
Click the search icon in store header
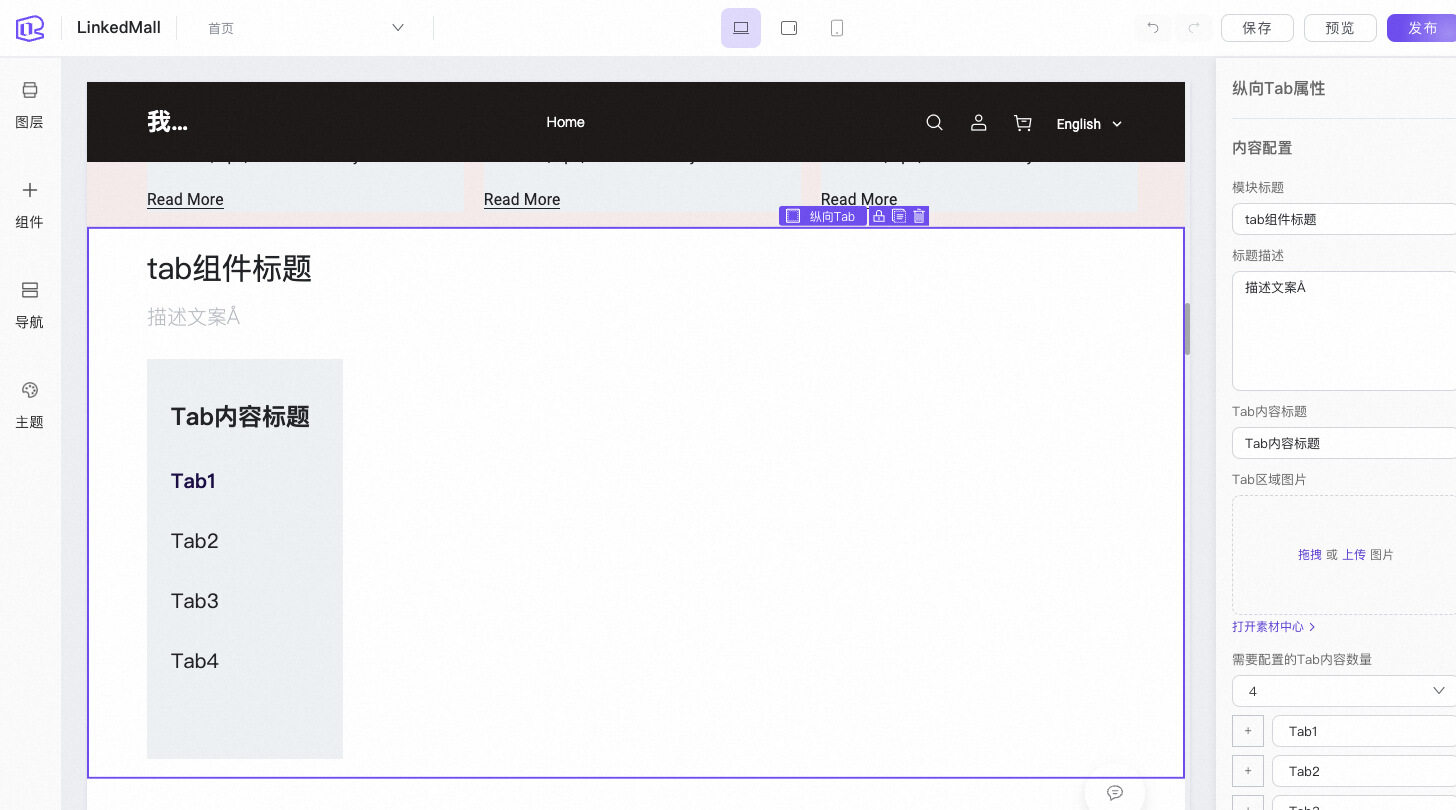tap(934, 123)
